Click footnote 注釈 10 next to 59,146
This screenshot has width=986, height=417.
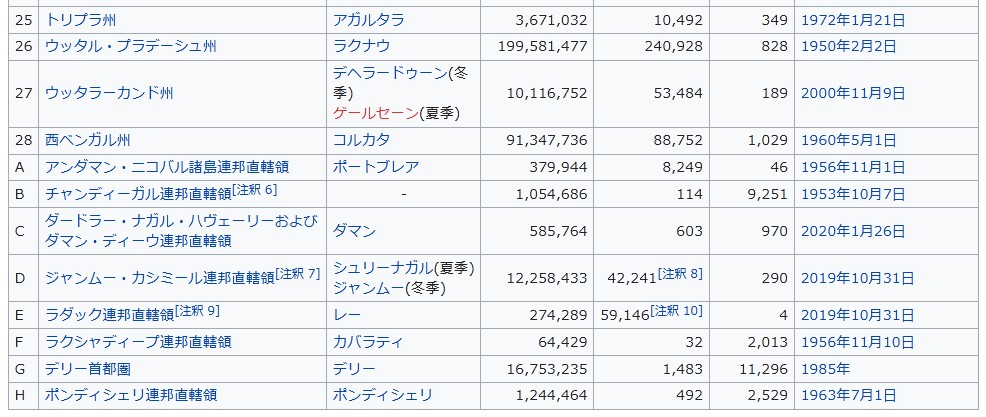click(677, 311)
